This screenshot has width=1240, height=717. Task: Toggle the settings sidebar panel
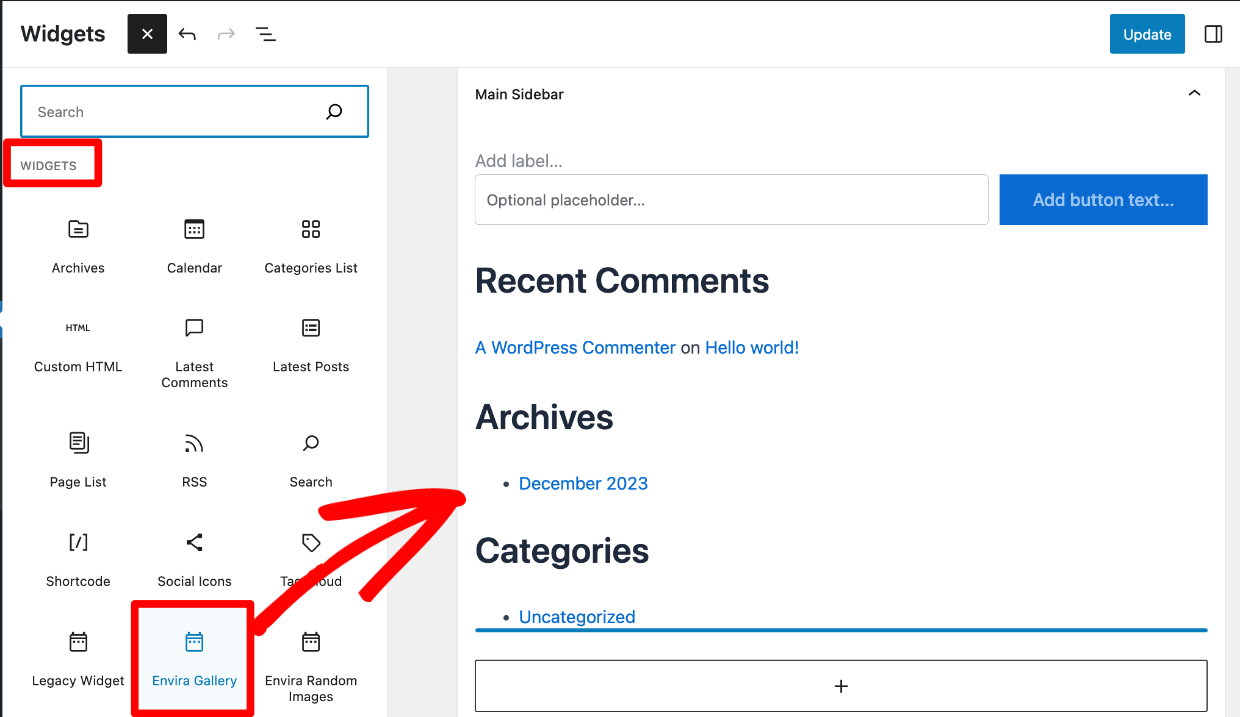point(1213,34)
